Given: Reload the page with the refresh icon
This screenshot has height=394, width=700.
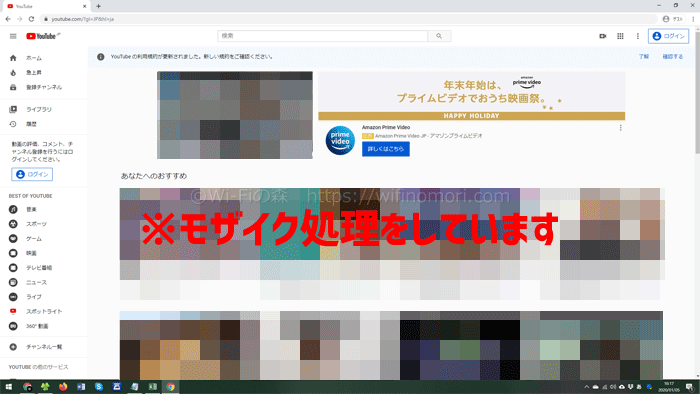Looking at the screenshot, I should pyautogui.click(x=31, y=19).
